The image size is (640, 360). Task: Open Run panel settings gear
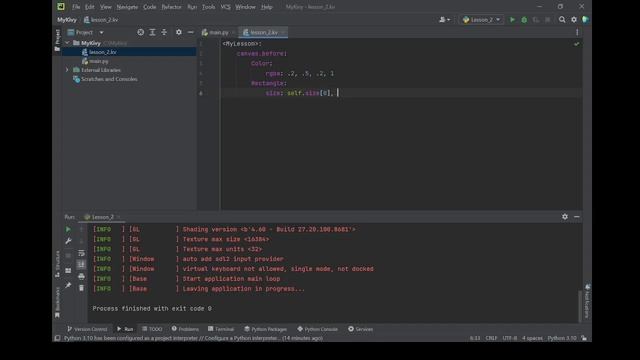(x=564, y=217)
